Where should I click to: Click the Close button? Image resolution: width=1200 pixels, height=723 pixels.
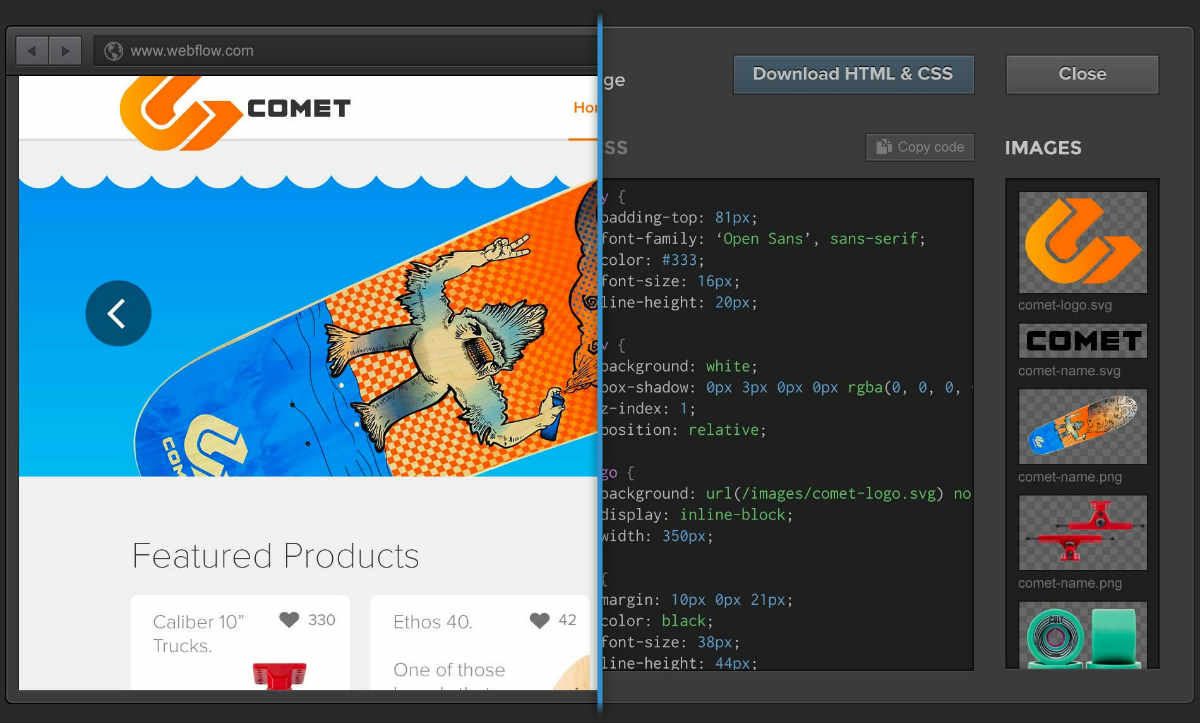click(x=1082, y=74)
